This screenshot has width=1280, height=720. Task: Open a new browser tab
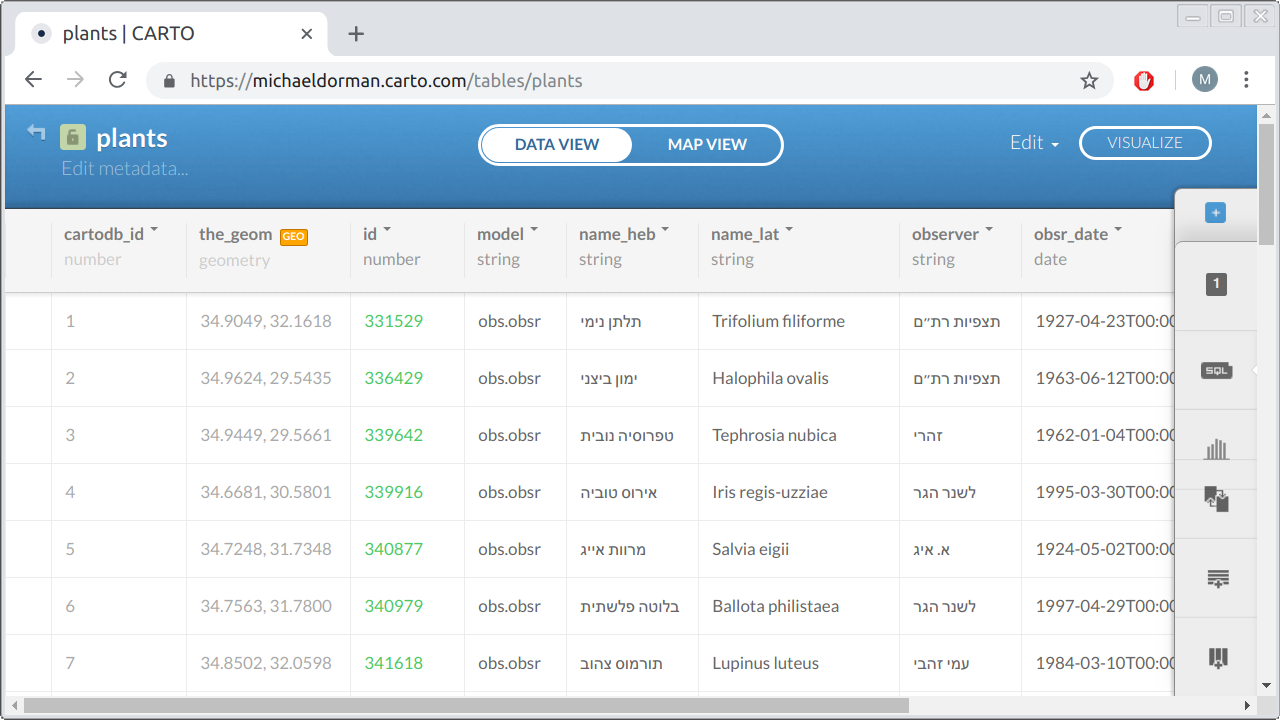point(356,34)
